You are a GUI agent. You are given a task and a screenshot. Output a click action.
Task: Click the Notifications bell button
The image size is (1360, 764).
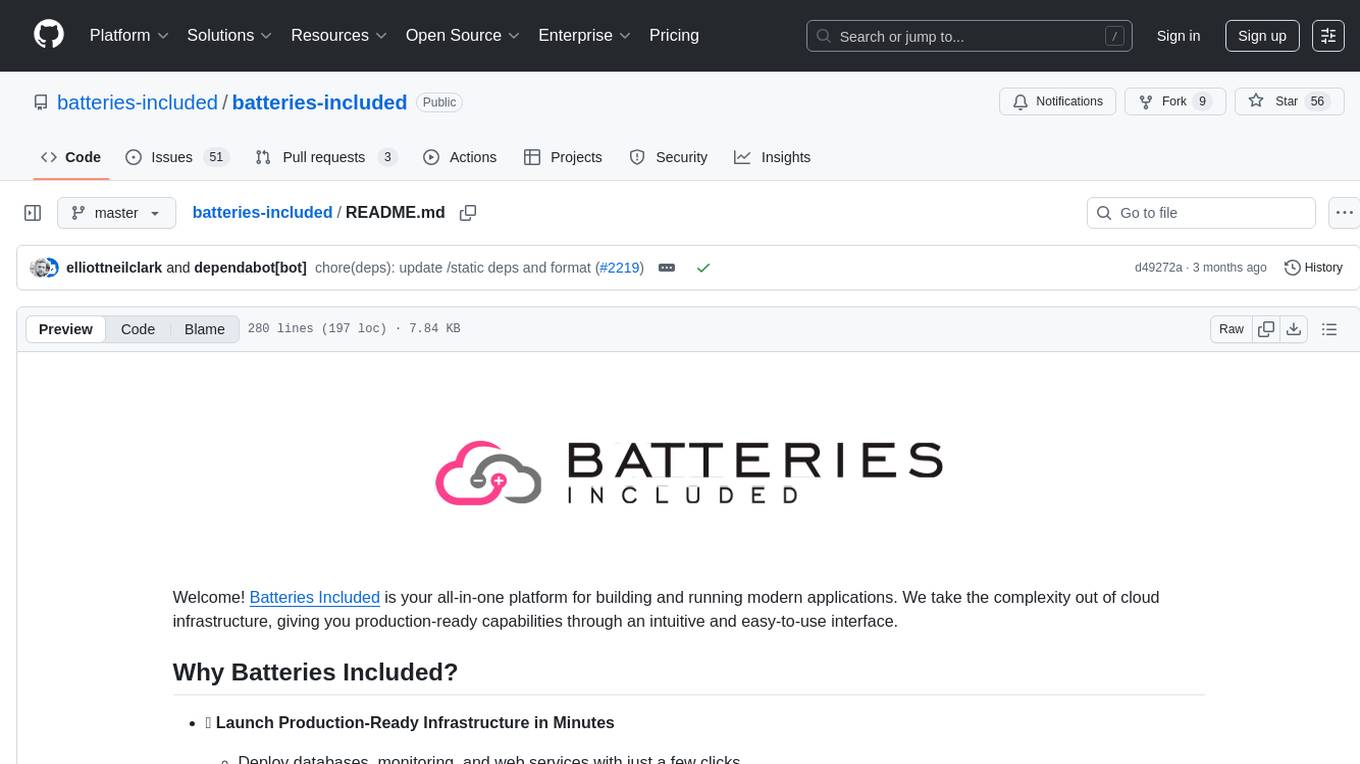pos(1057,102)
